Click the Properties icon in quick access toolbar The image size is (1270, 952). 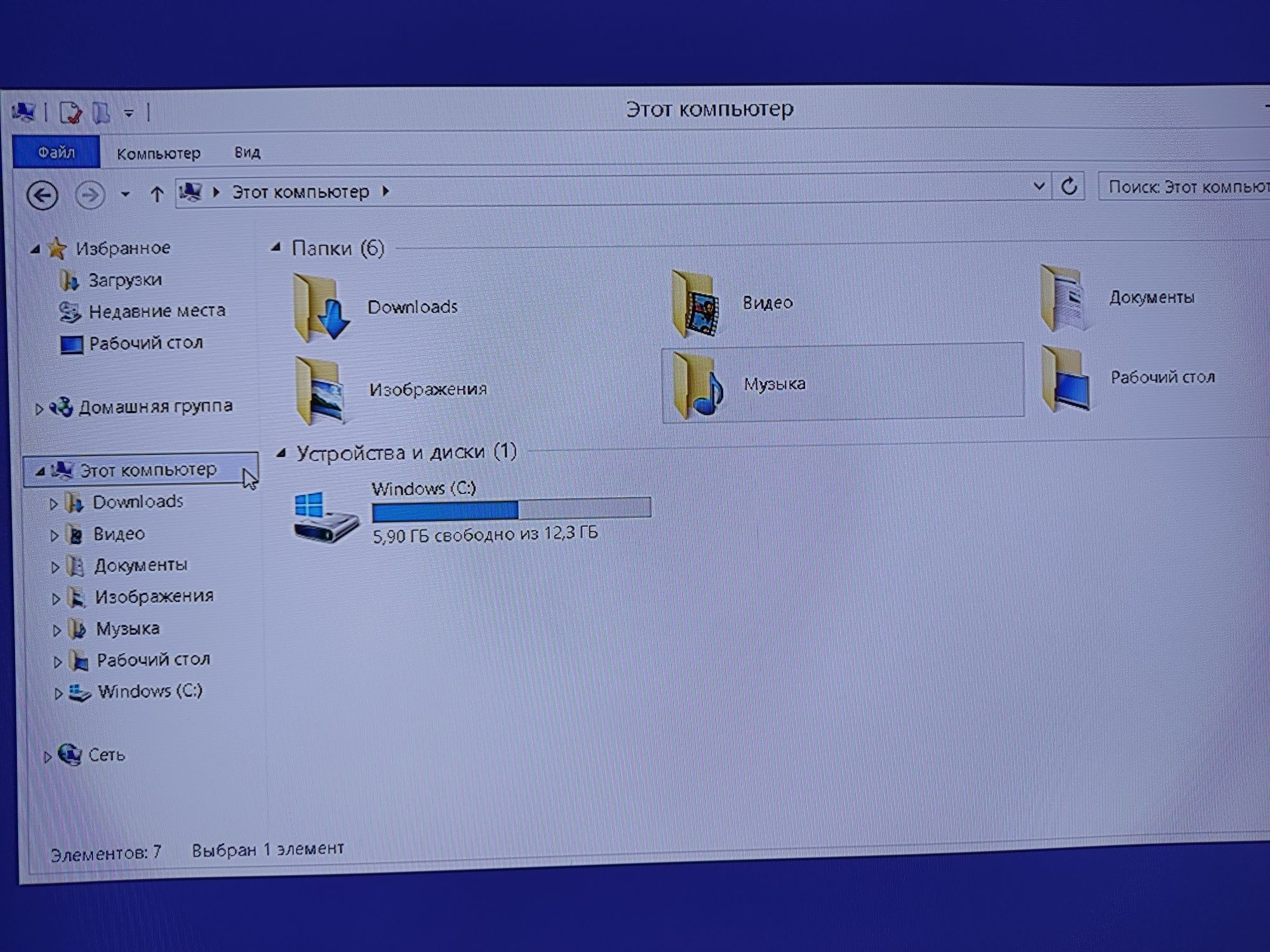(x=70, y=114)
